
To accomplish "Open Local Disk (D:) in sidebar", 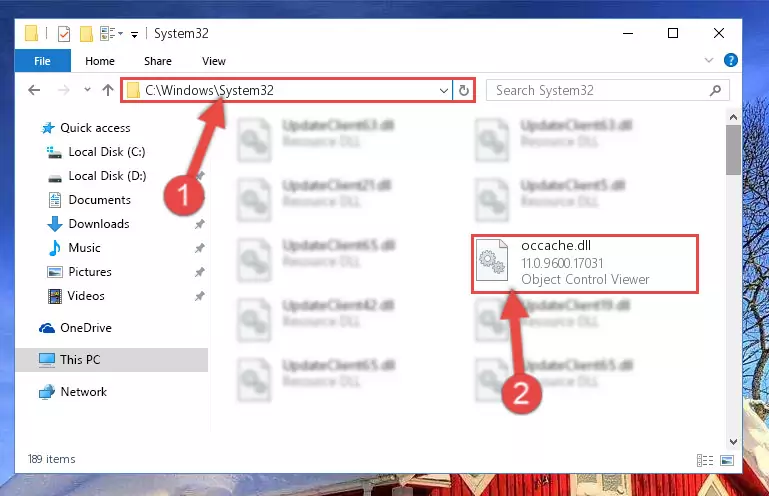I will coord(97,176).
